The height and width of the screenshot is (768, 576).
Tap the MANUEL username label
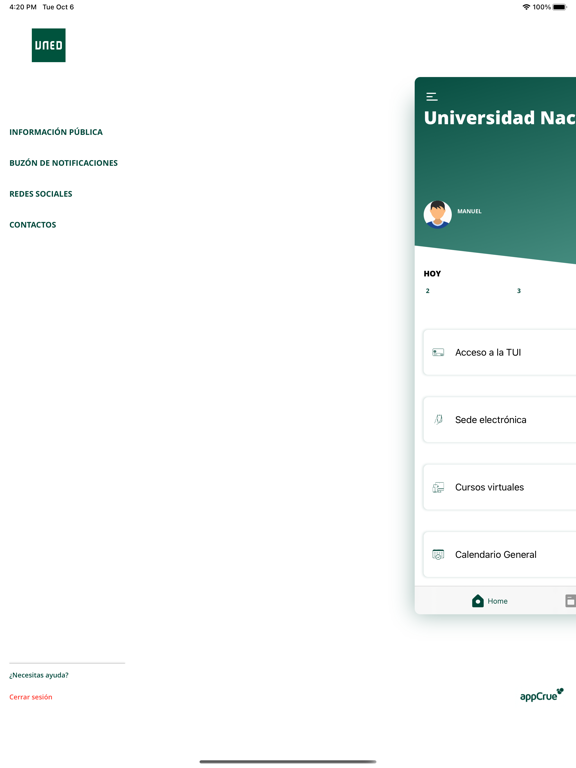469,212
